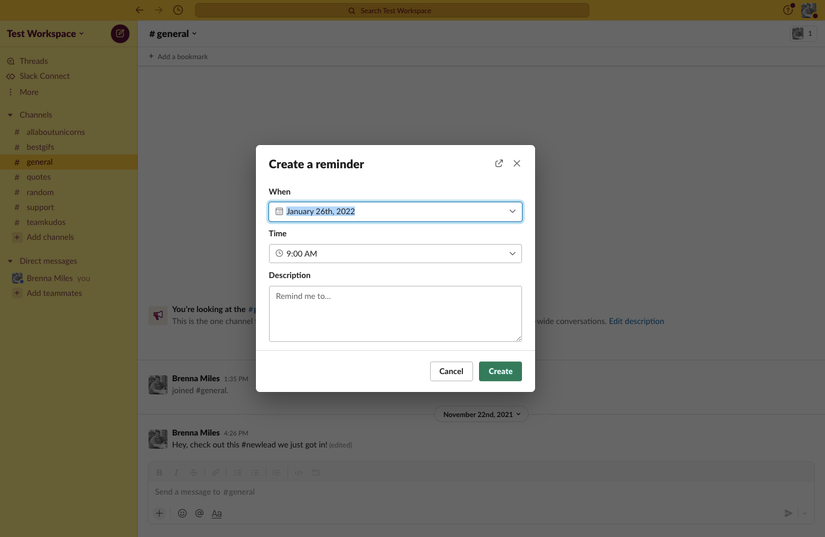825x537 pixels.
Task: Open direct message with Brenna Miles
Action: click(49, 278)
